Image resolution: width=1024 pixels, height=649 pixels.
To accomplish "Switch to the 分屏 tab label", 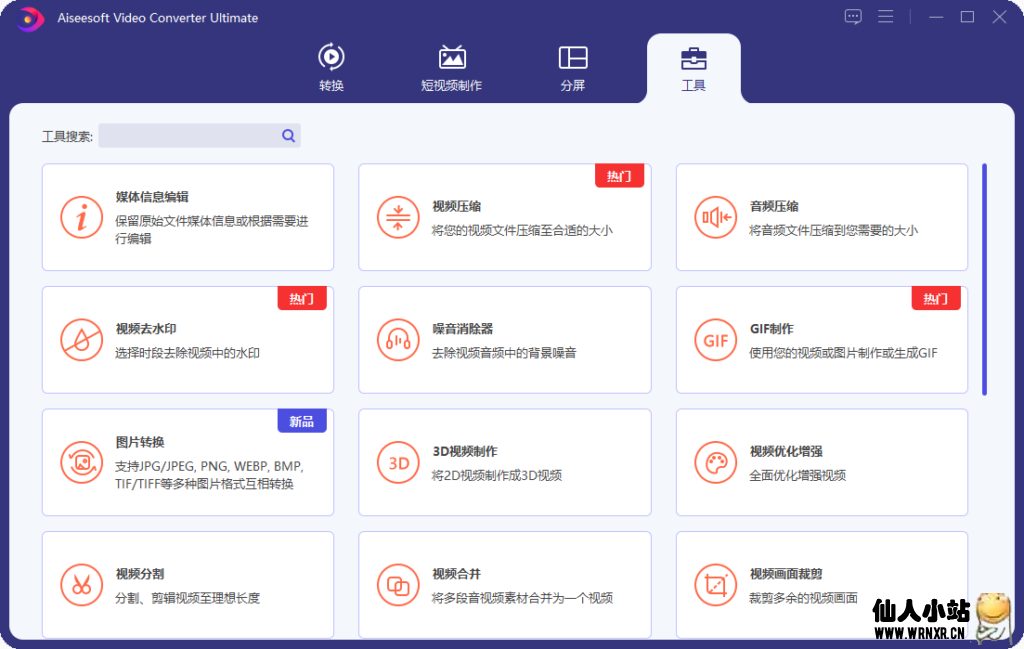I will click(573, 86).
